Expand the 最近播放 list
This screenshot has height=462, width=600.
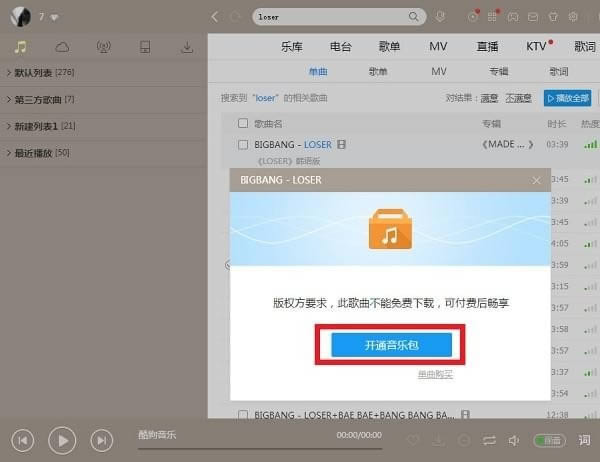(x=35, y=152)
